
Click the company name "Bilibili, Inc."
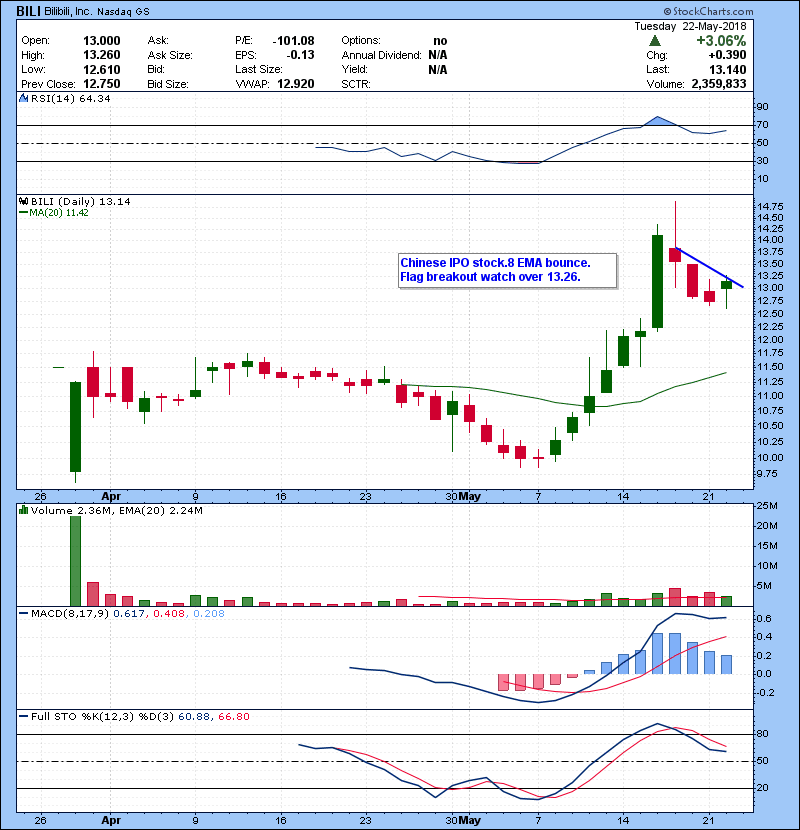click(x=68, y=11)
